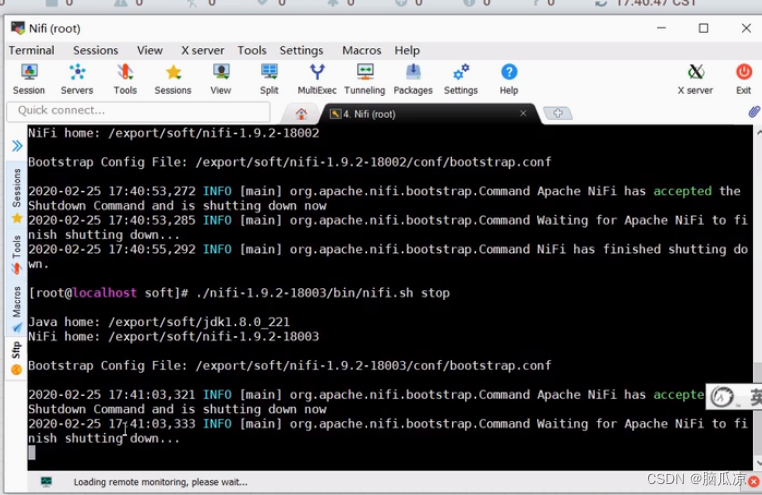
Task: Click the red Exit power icon
Action: point(744,79)
